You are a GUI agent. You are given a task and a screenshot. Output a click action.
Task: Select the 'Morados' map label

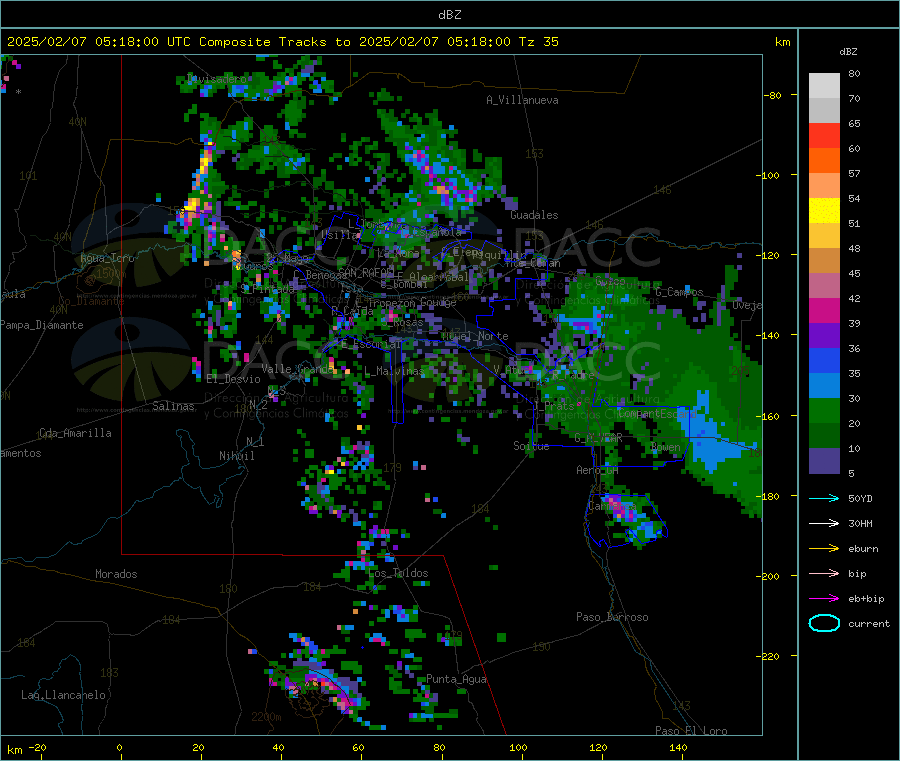coord(116,574)
